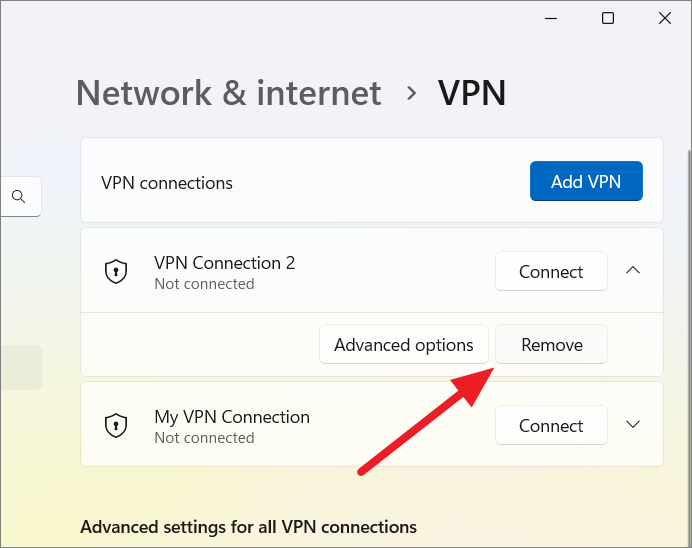This screenshot has height=548, width=692.
Task: Click the breadcrumb separator chevron
Action: (411, 93)
